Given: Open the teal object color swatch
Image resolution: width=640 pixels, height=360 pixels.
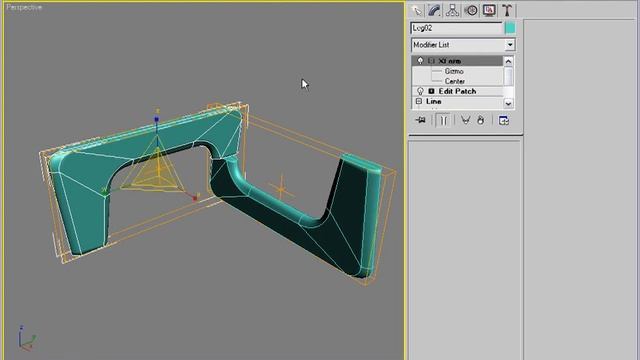Looking at the screenshot, I should tap(510, 28).
